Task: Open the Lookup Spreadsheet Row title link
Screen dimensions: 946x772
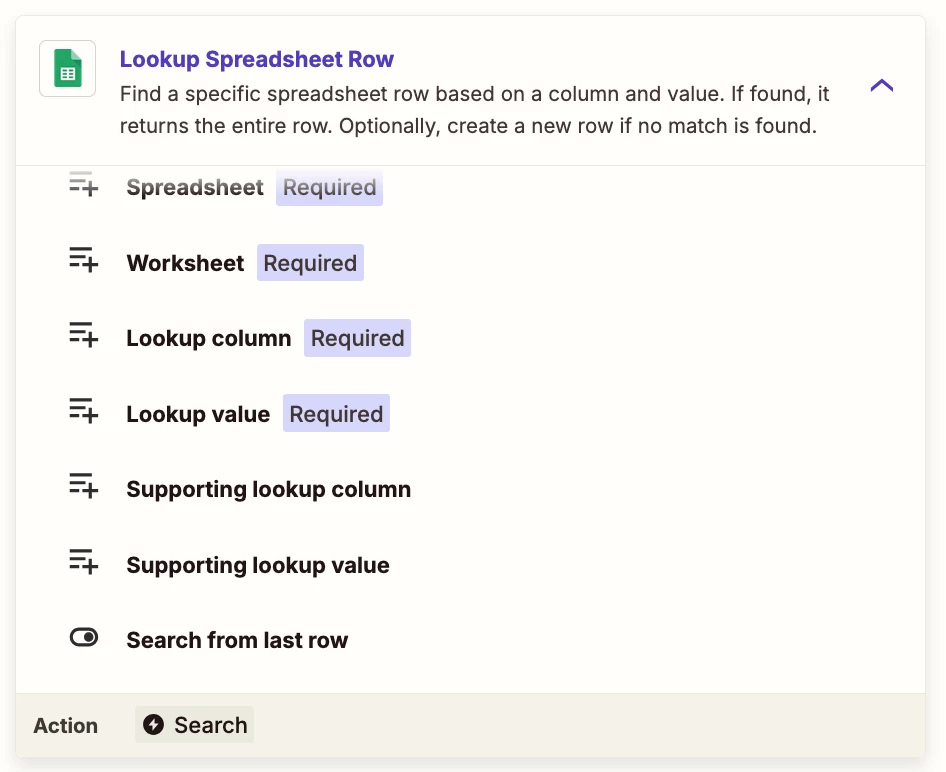Action: [256, 59]
